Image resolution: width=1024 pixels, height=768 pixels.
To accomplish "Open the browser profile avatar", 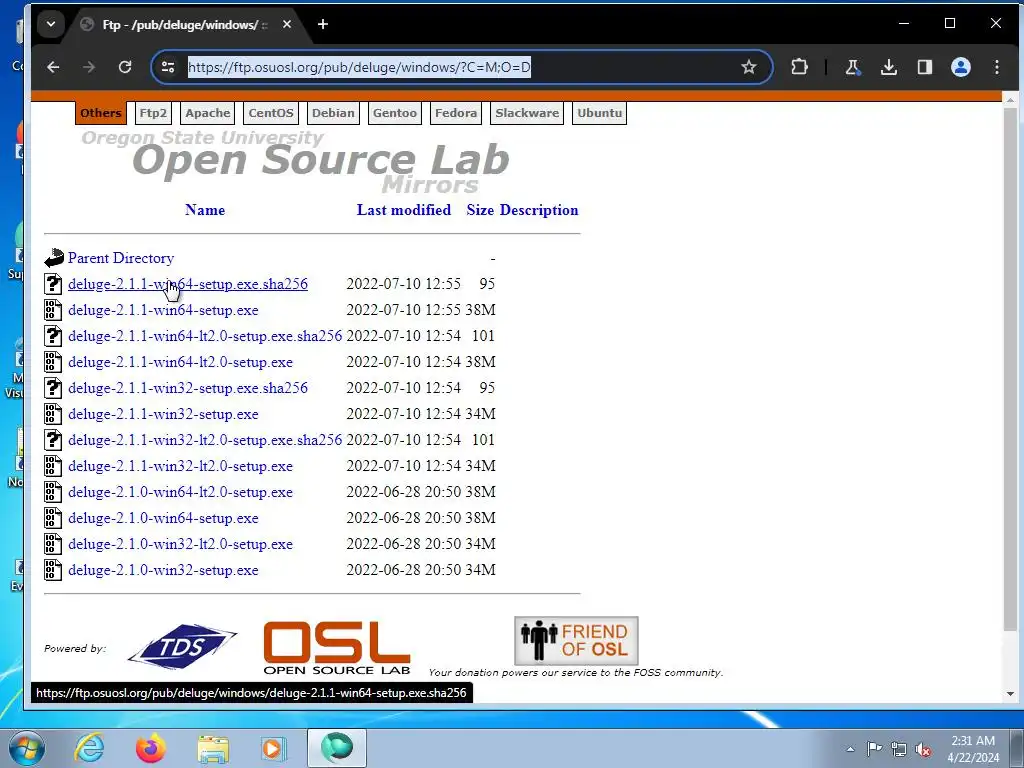I will click(961, 67).
